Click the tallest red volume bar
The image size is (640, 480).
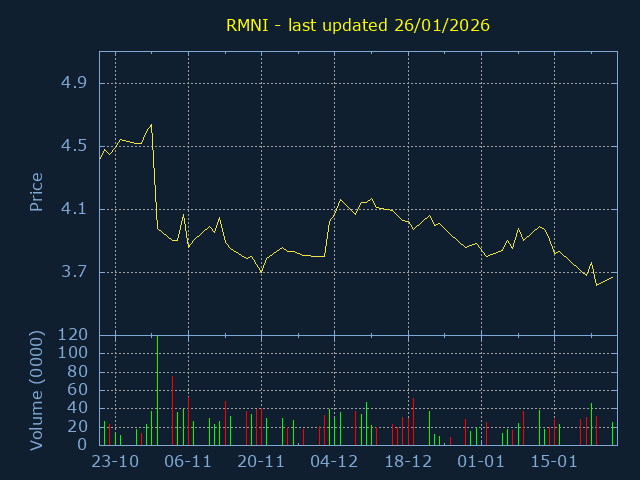173,410
